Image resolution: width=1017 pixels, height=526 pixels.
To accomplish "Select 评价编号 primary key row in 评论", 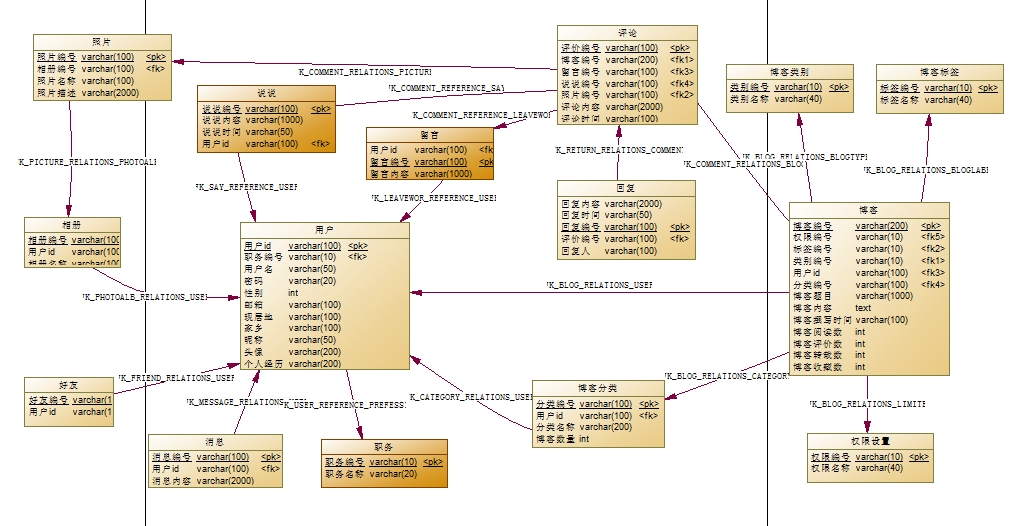I will [x=626, y=48].
